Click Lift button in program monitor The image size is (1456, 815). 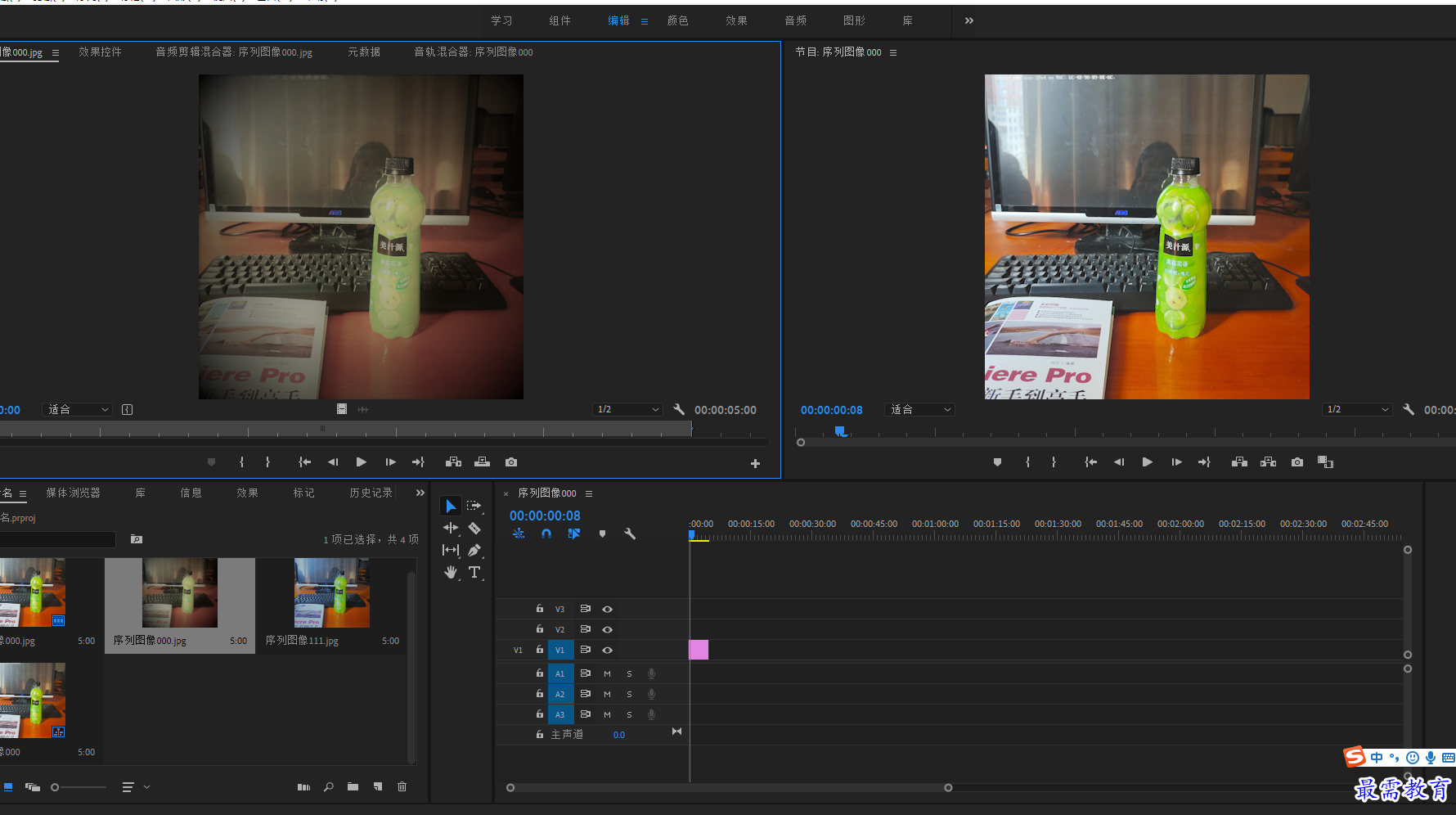coord(1239,462)
